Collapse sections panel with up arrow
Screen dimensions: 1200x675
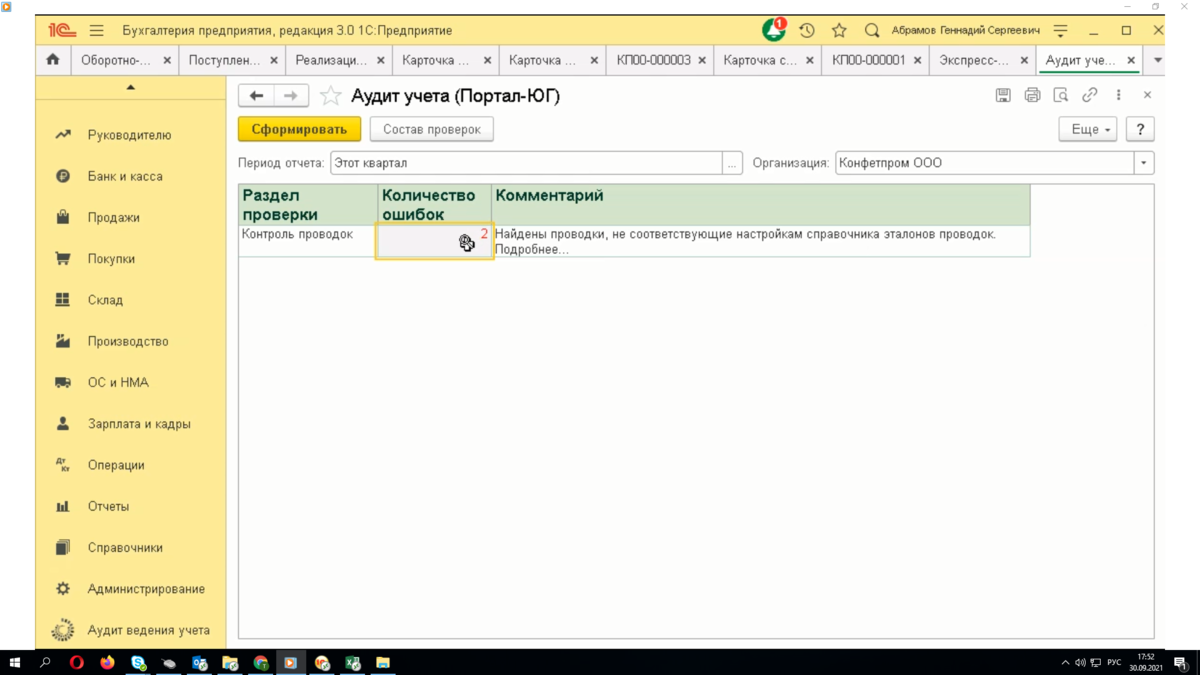130,88
